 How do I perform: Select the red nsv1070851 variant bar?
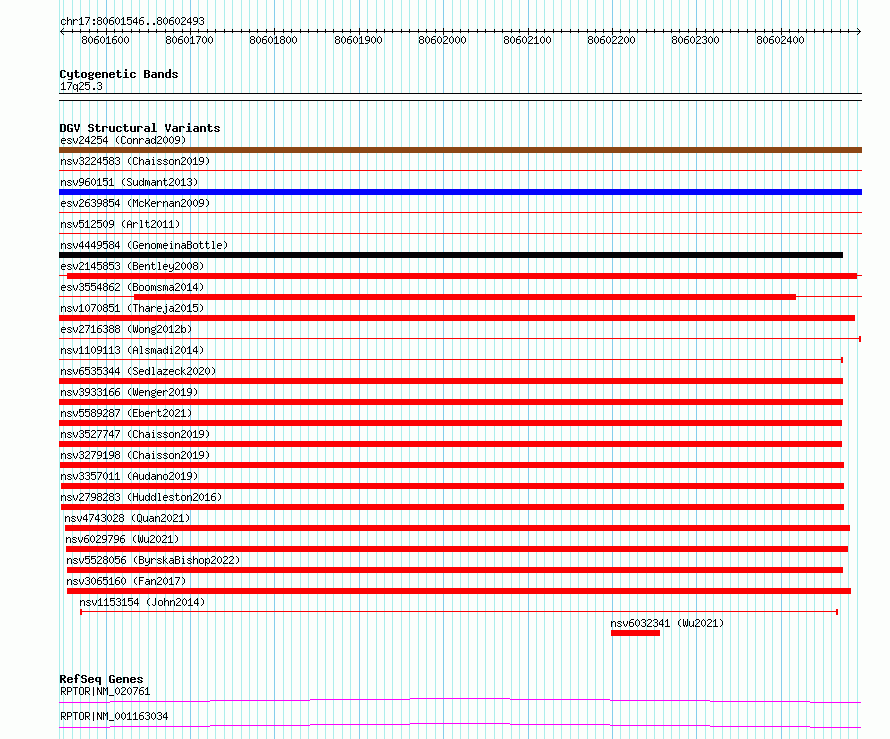[x=457, y=318]
